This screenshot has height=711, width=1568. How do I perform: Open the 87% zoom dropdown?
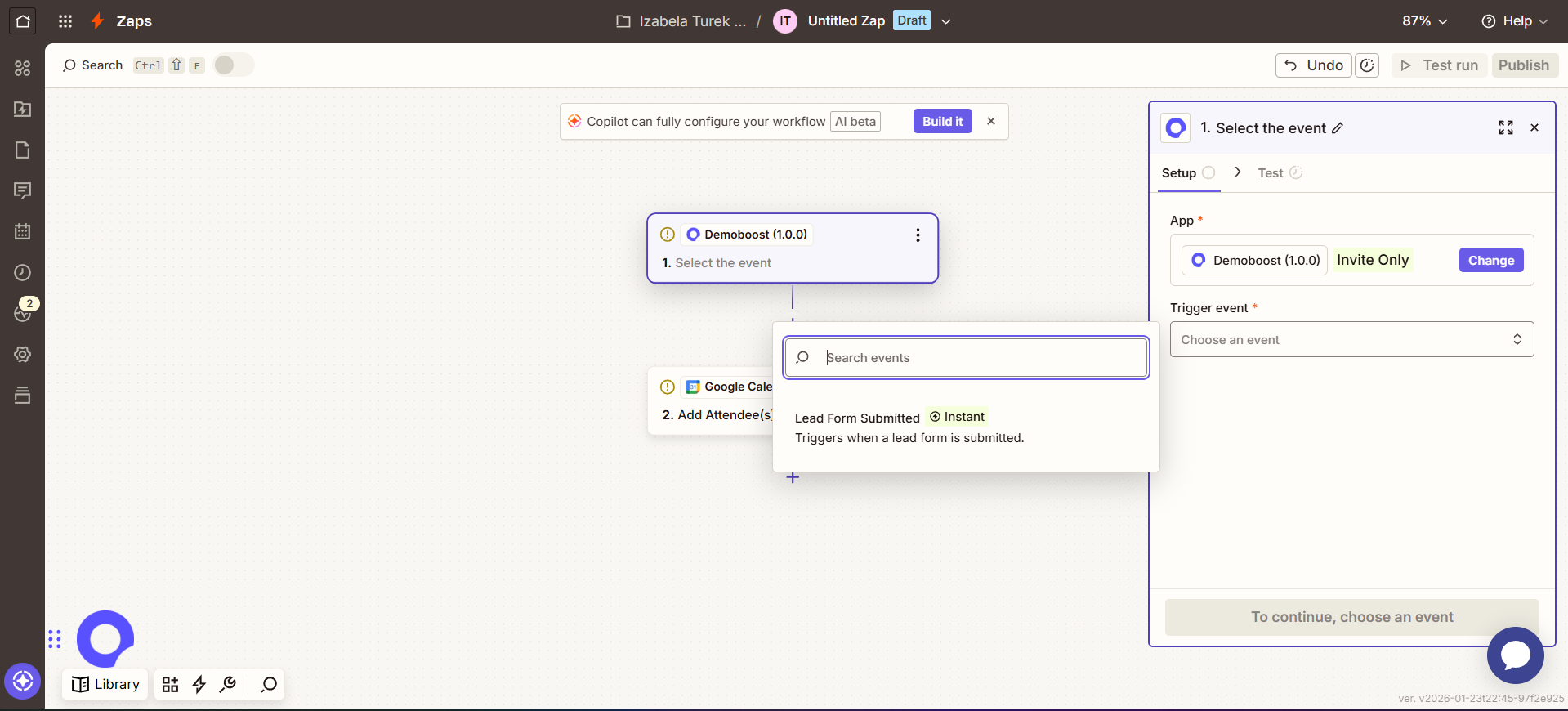coord(1424,21)
